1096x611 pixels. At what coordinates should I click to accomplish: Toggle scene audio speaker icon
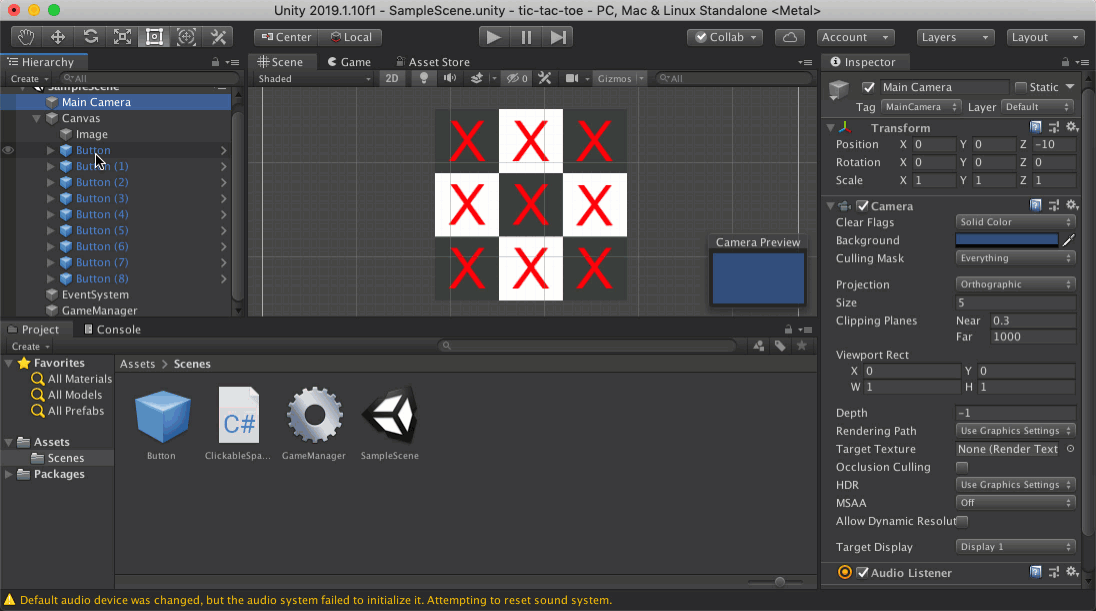(x=449, y=78)
